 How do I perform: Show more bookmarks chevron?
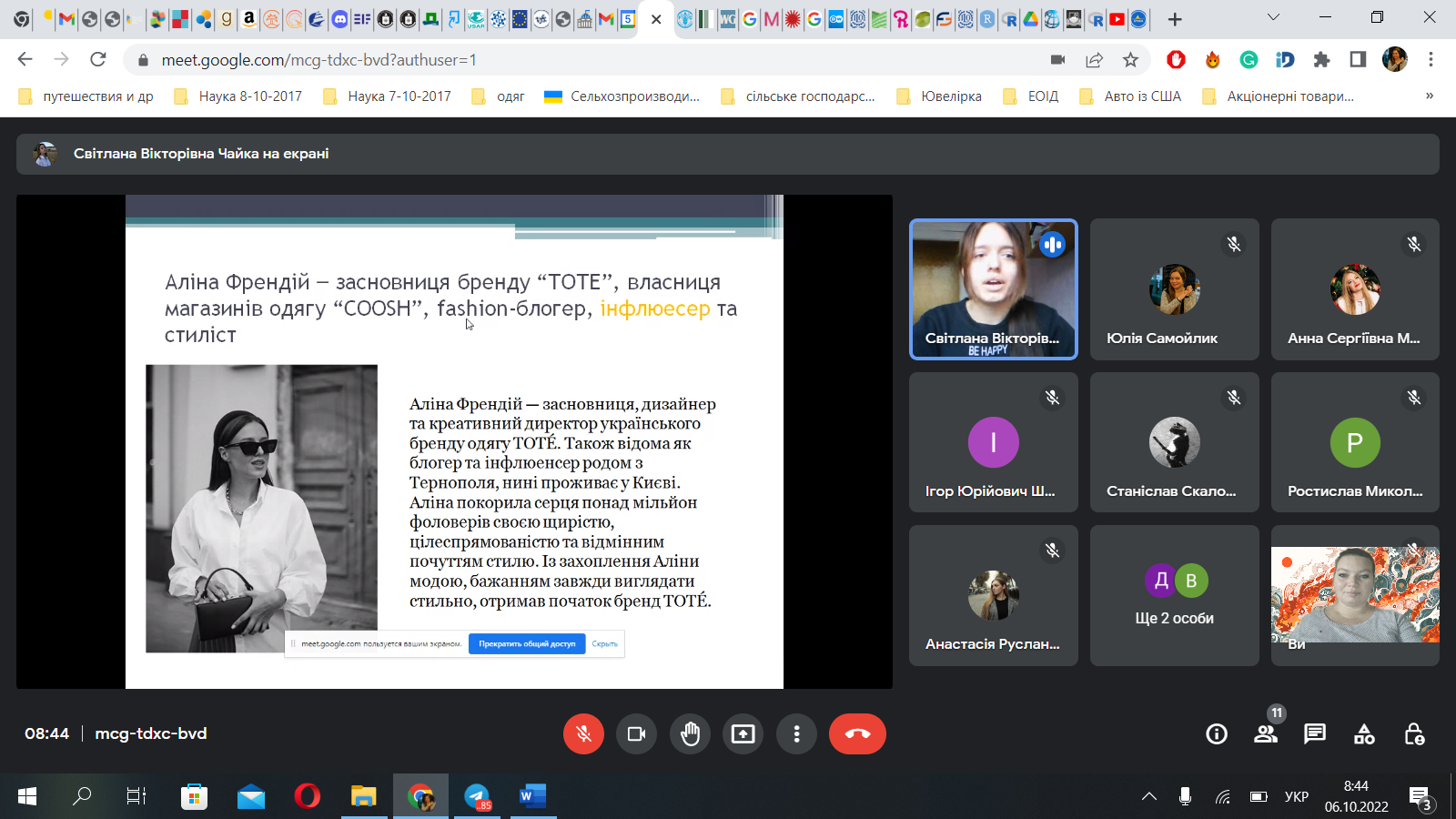(x=1430, y=96)
